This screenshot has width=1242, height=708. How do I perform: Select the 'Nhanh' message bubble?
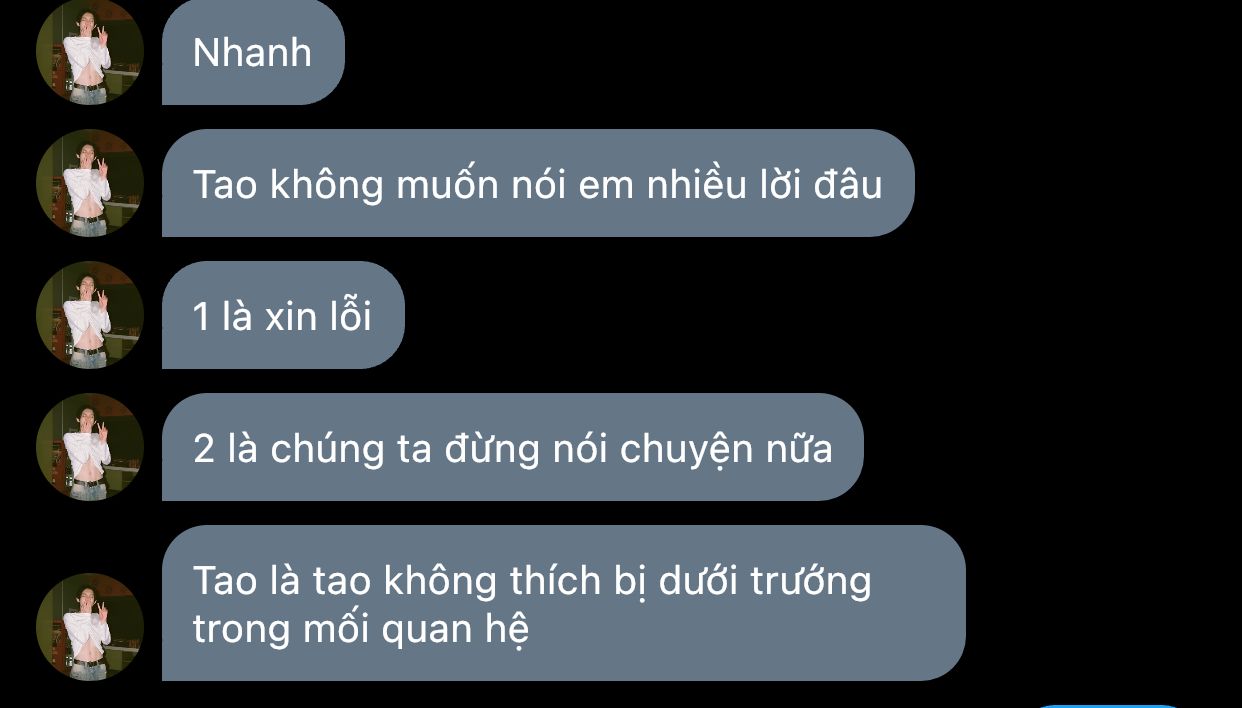coord(253,52)
